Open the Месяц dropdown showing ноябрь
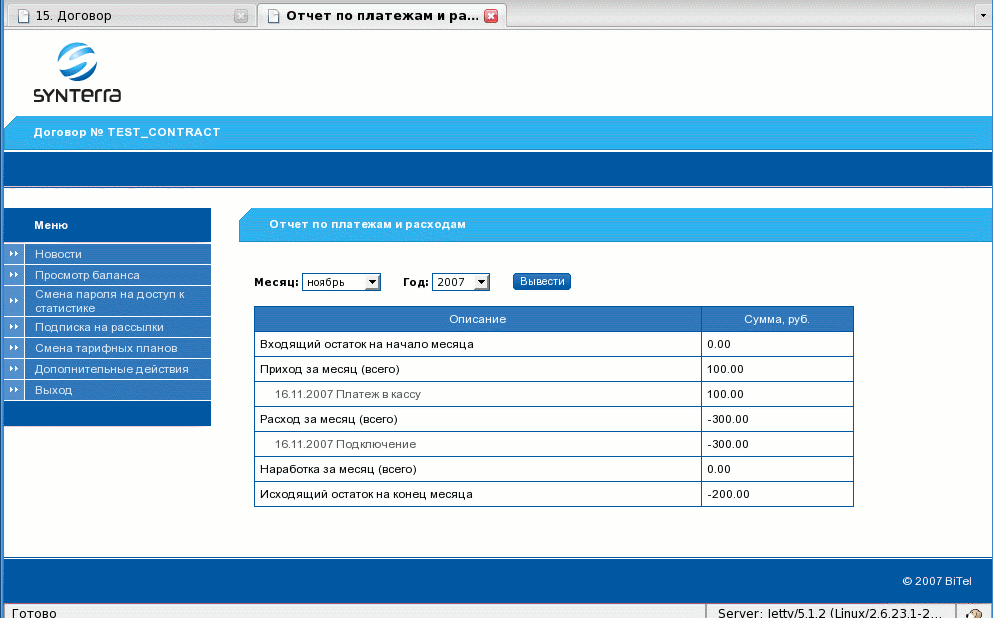This screenshot has height=618, width=993. pyautogui.click(x=341, y=283)
